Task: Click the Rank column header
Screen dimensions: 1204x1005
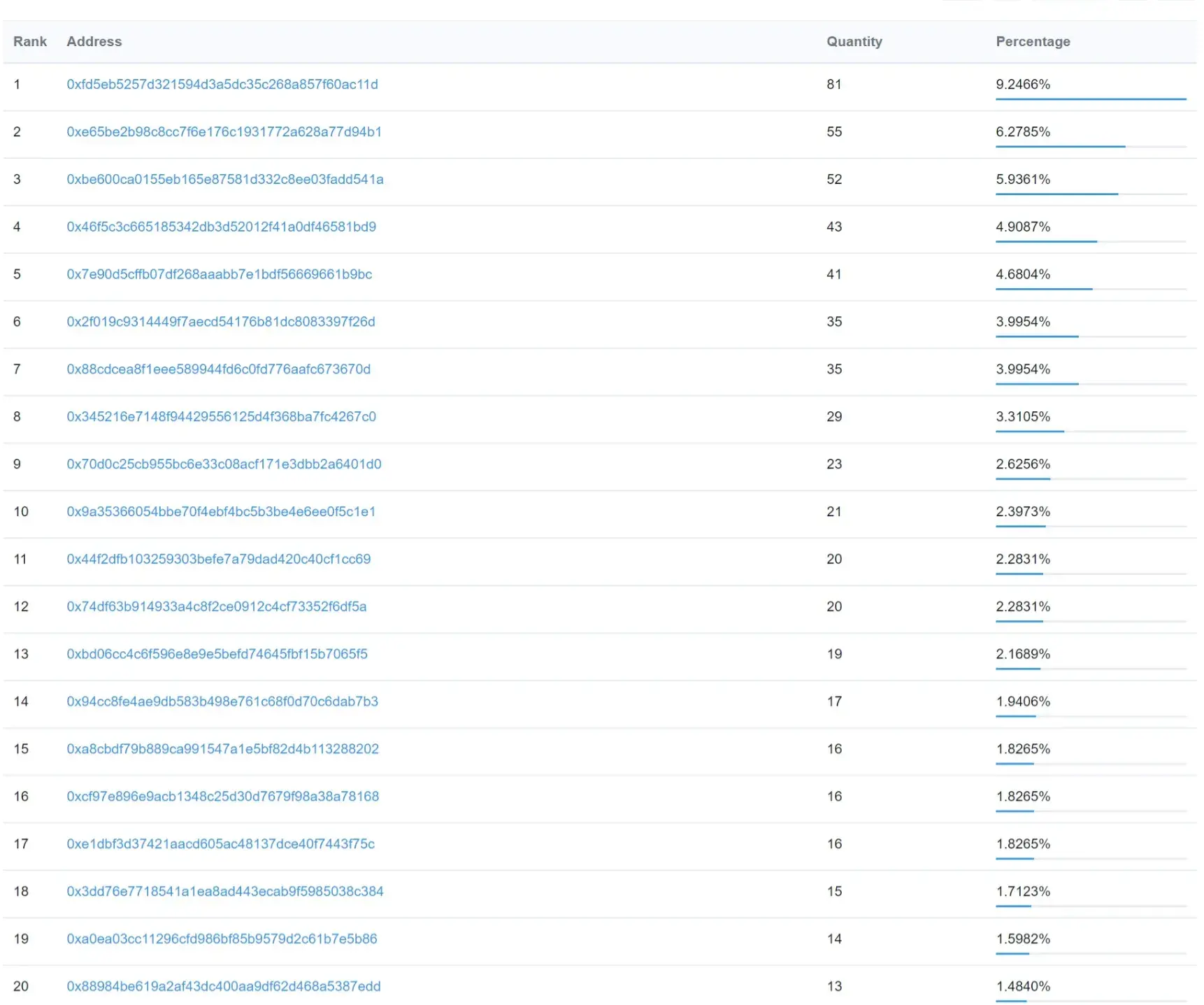Action: point(30,42)
